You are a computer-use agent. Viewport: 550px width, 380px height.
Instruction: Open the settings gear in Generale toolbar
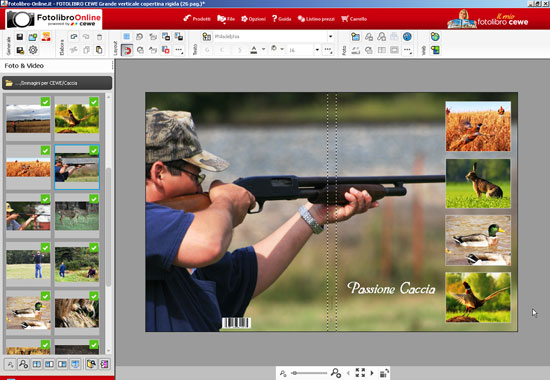[33, 50]
